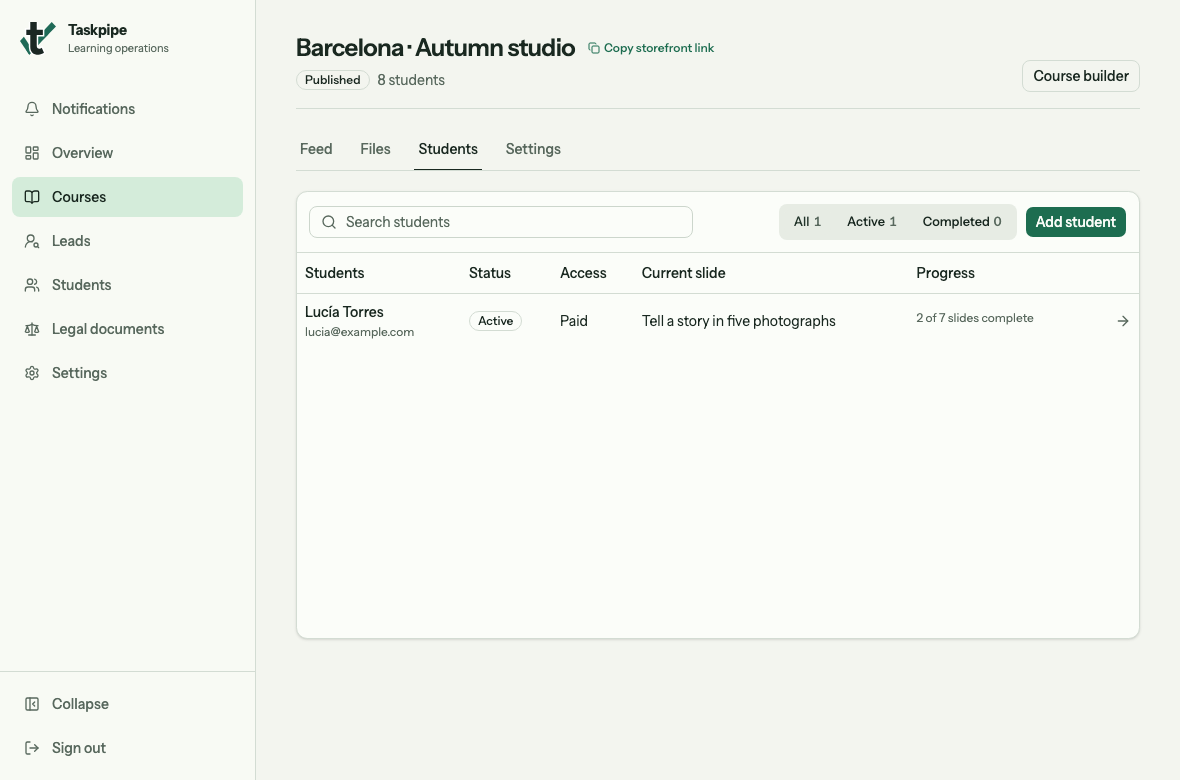The height and width of the screenshot is (780, 1180).
Task: Open Legal documents page
Action: click(x=127, y=329)
